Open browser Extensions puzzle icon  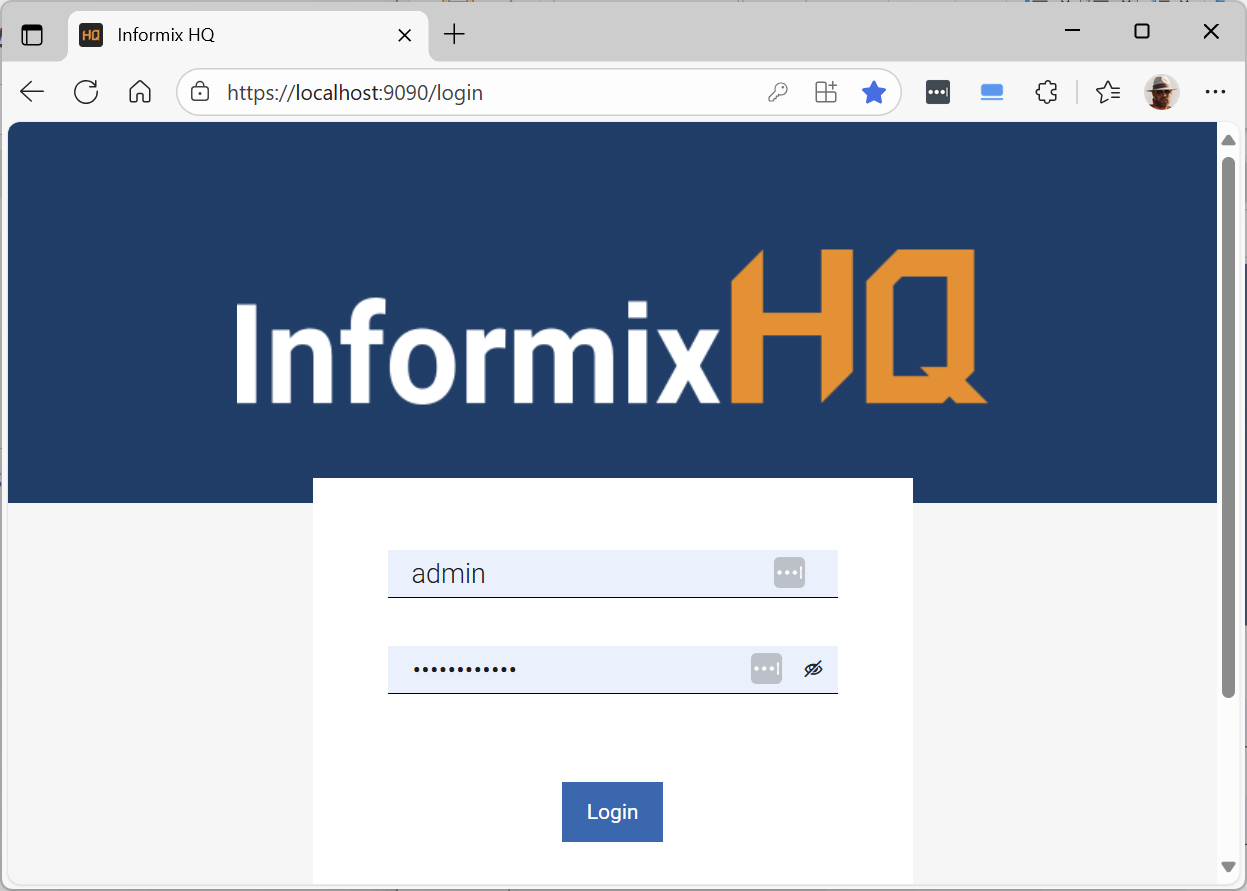tap(1046, 93)
